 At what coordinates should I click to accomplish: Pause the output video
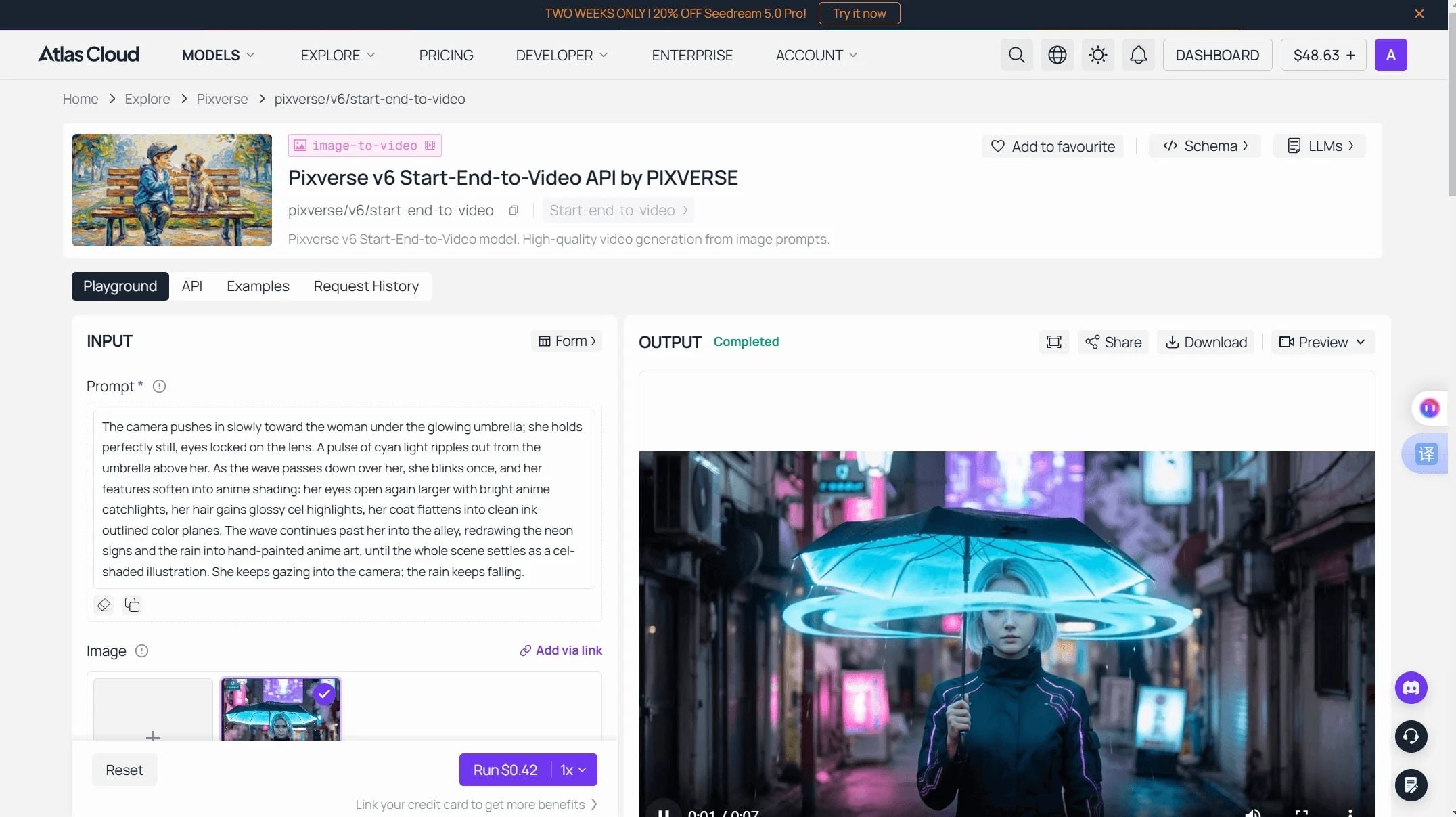click(x=663, y=812)
